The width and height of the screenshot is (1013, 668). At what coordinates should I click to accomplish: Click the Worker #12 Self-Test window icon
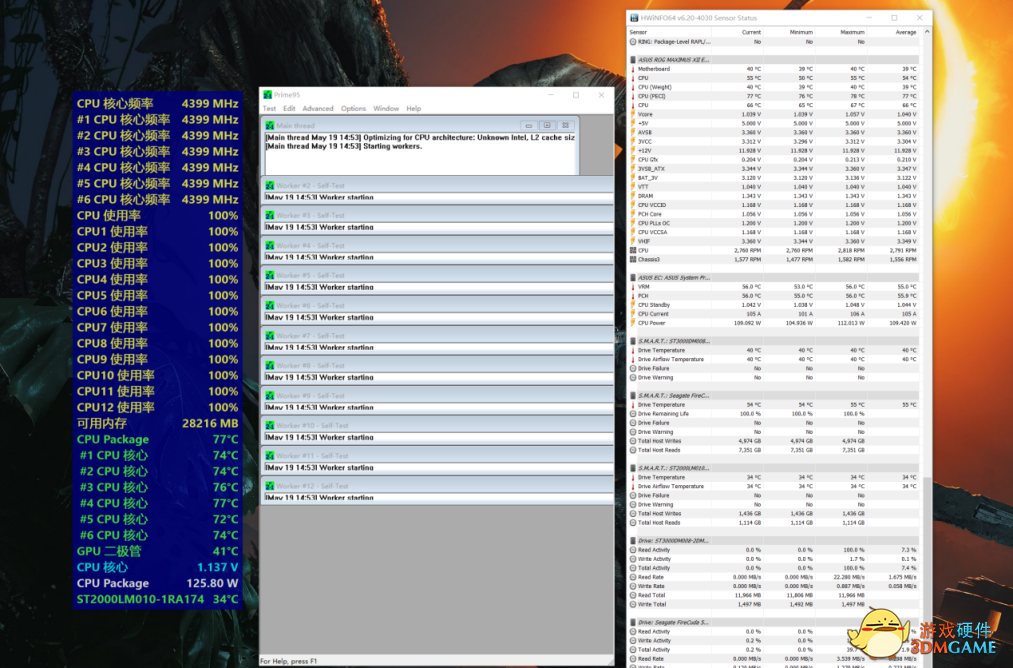(270, 486)
